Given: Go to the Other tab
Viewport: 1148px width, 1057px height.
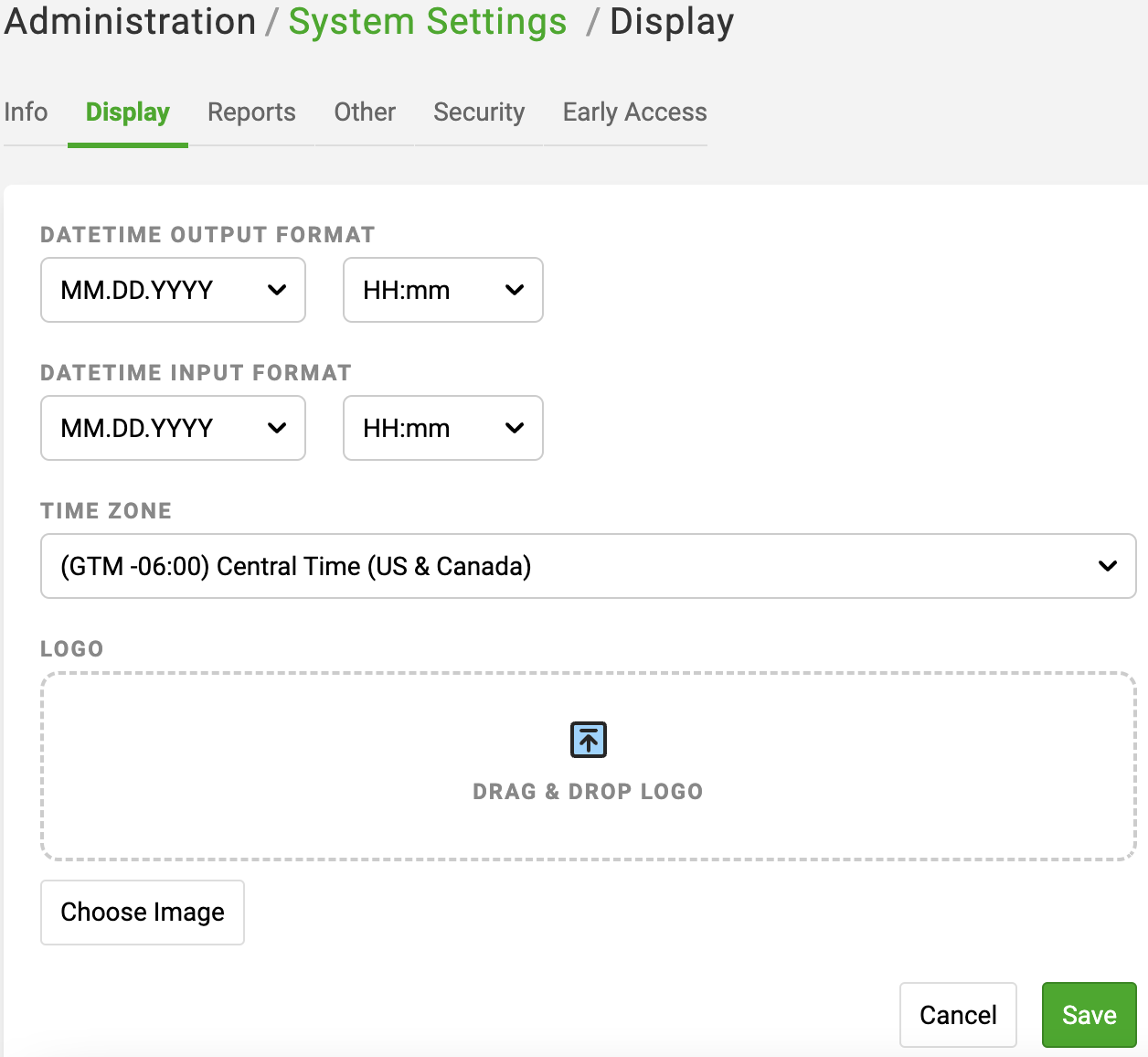Looking at the screenshot, I should click(x=365, y=112).
